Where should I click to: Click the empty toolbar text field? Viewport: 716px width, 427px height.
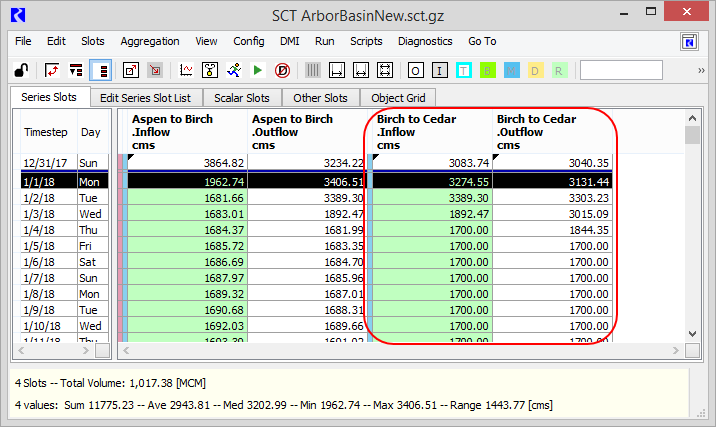(x=621, y=70)
